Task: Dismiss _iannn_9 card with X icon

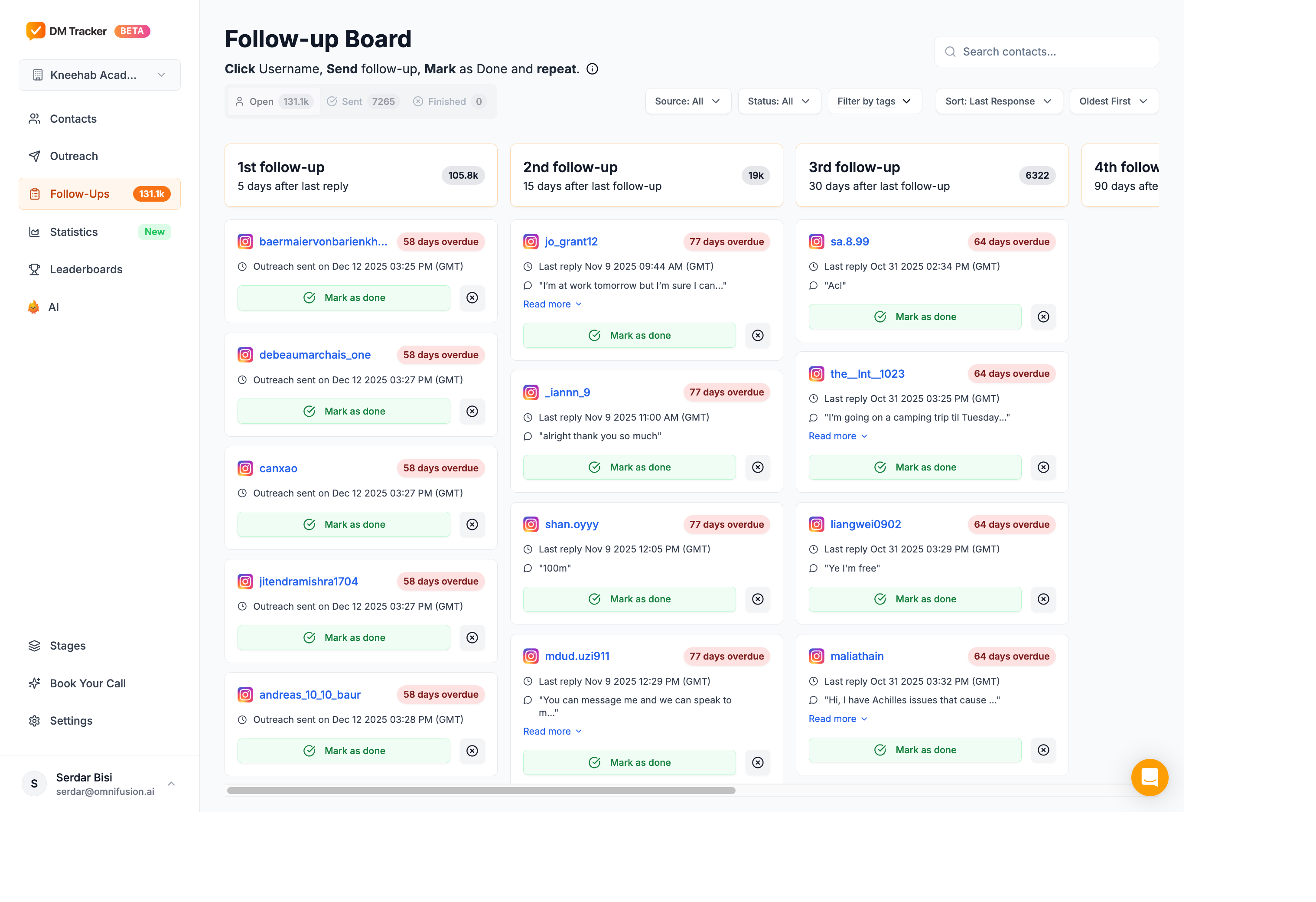Action: 758,467
